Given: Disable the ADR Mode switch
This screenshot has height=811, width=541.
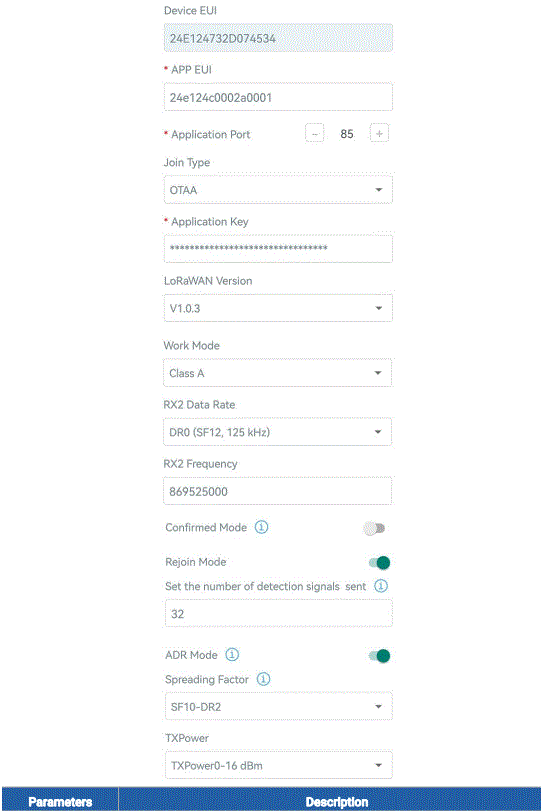Looking at the screenshot, I should pos(379,656).
